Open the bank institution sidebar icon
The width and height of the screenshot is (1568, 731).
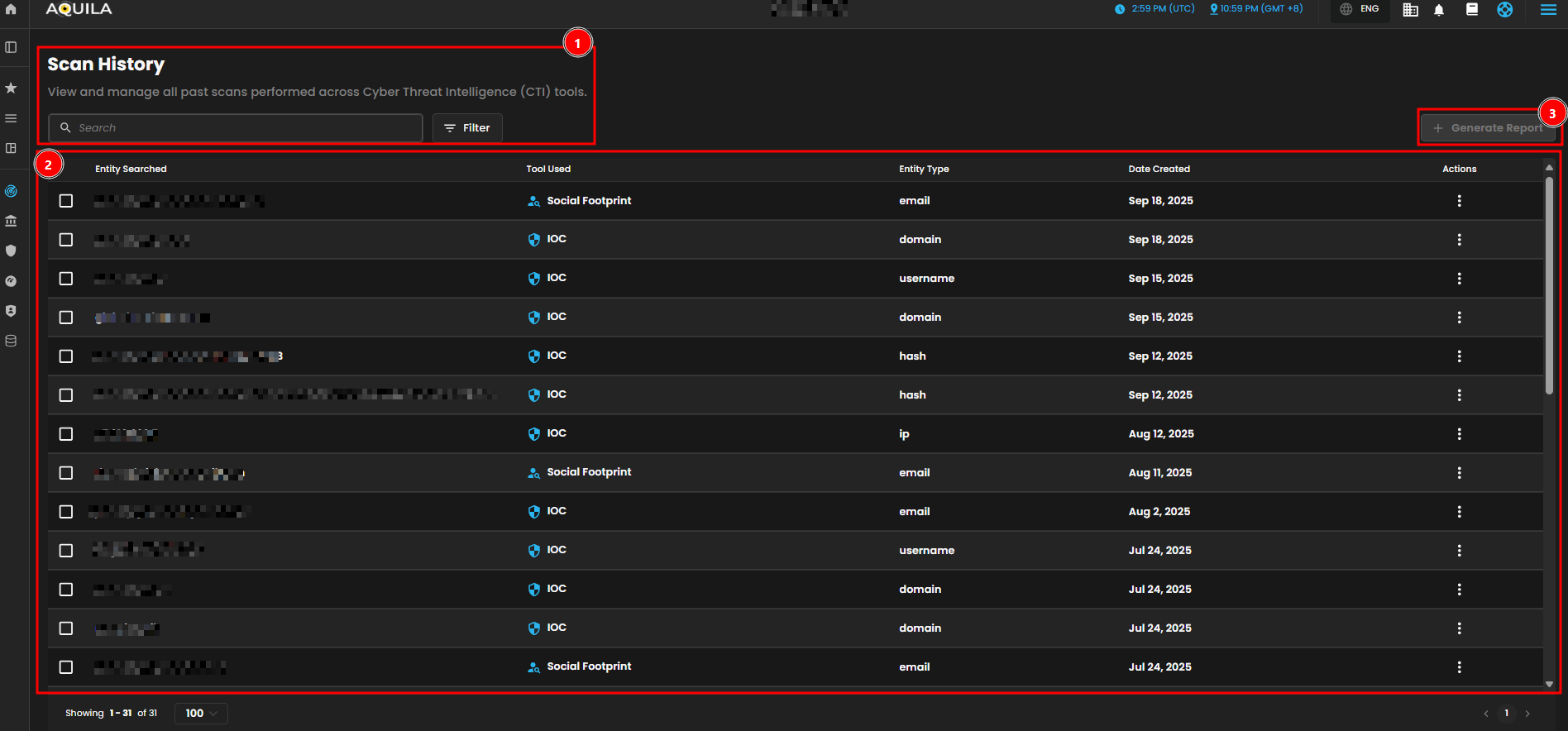tap(11, 221)
